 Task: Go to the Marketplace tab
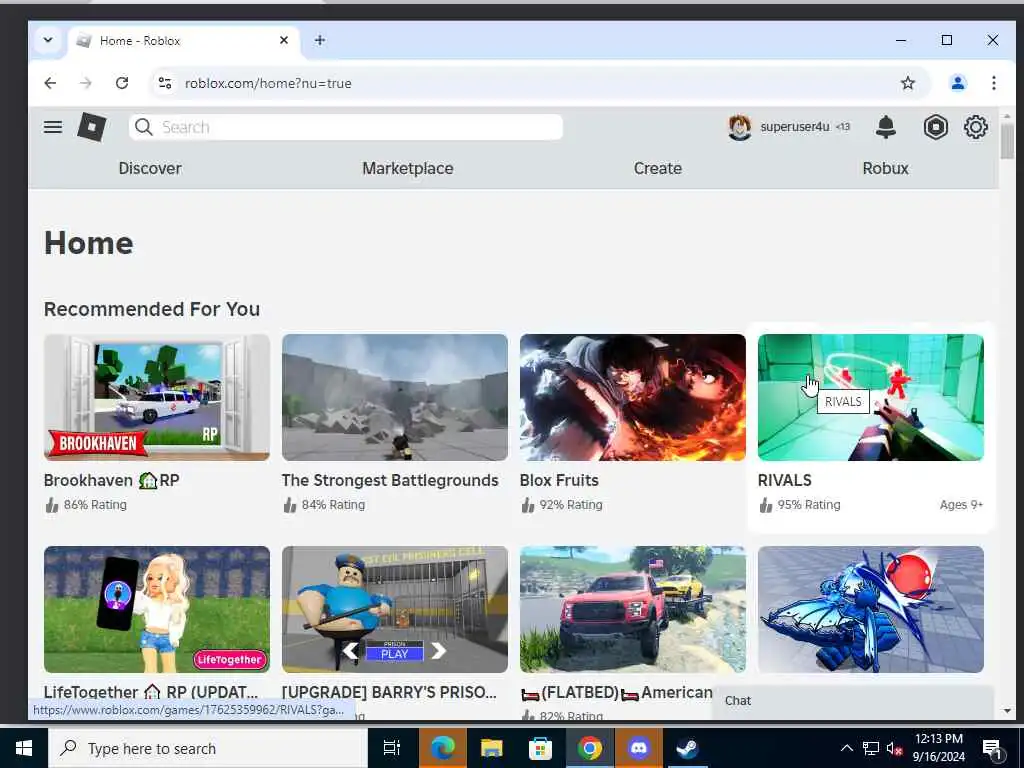pos(408,168)
